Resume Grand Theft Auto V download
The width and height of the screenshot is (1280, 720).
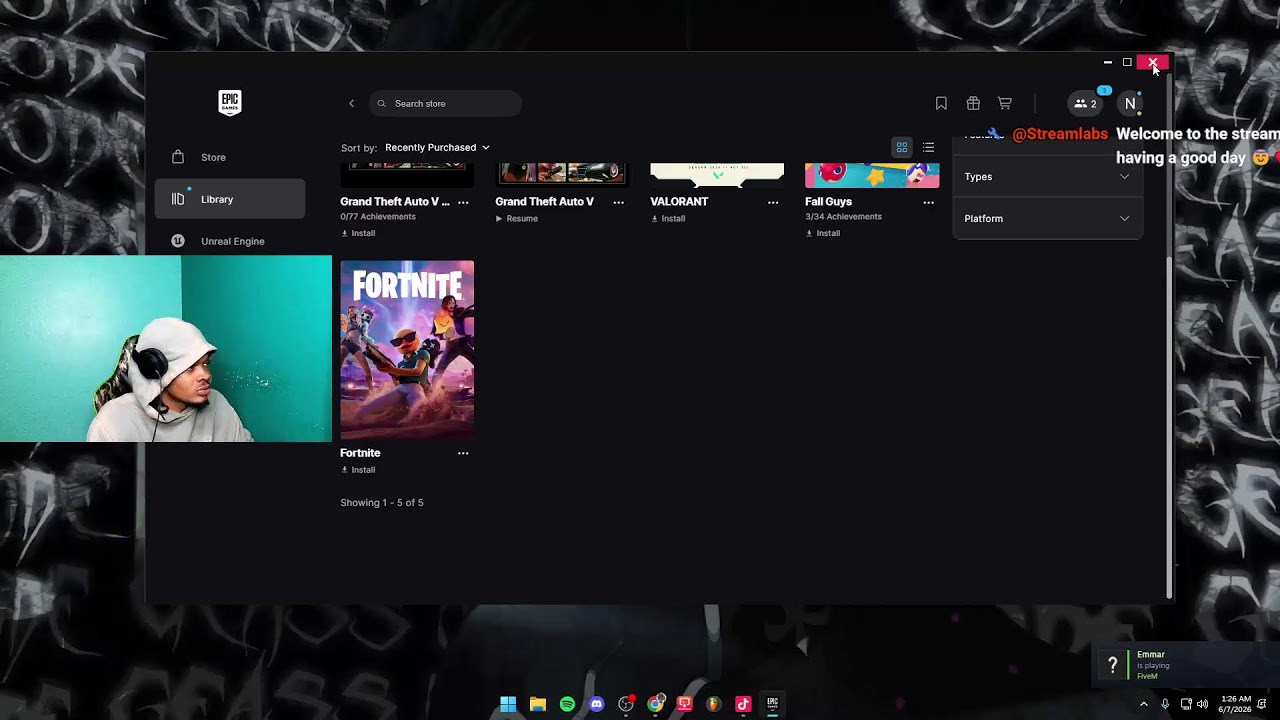pos(517,218)
